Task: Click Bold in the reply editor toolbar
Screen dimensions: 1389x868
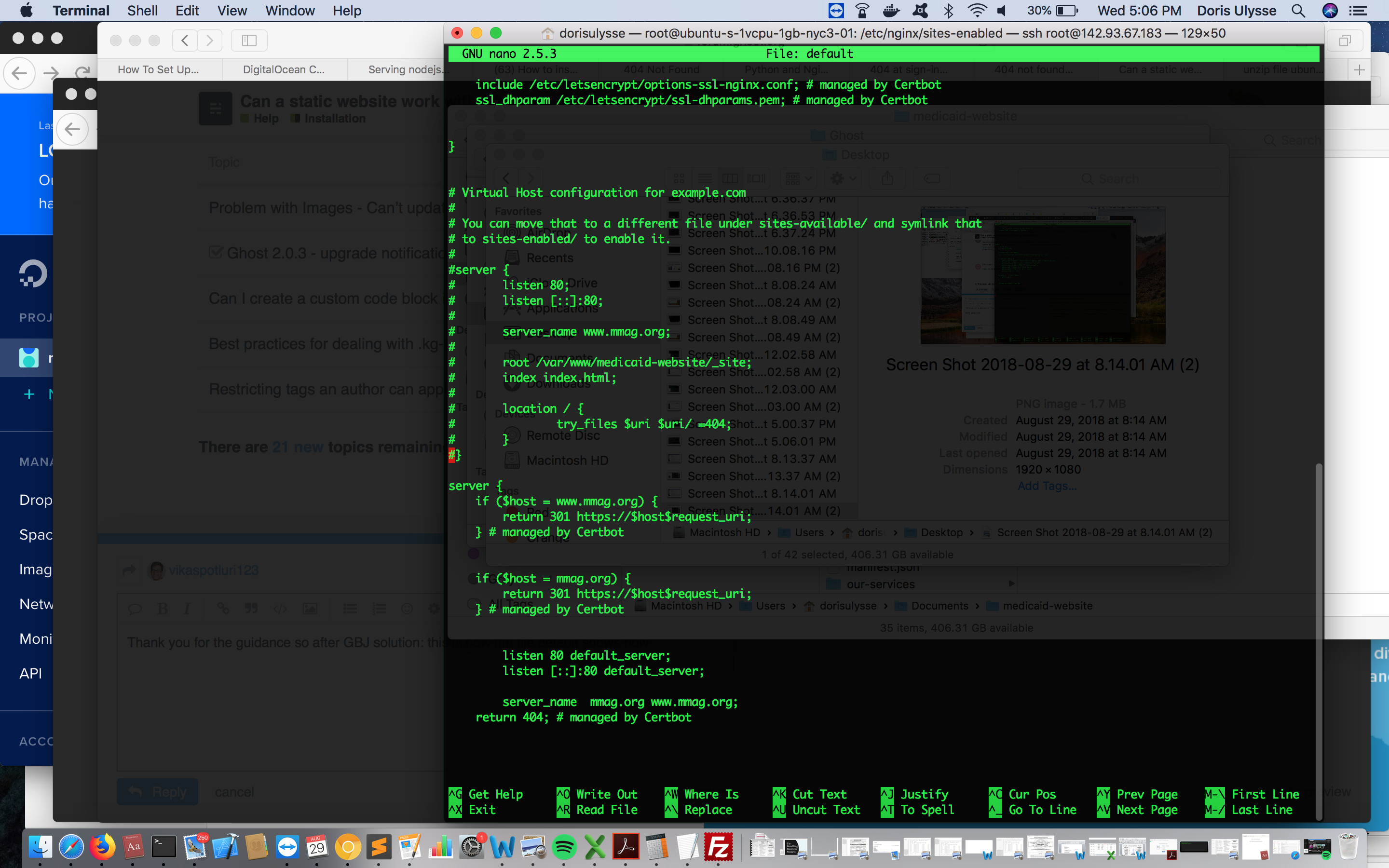Action: tap(163, 609)
